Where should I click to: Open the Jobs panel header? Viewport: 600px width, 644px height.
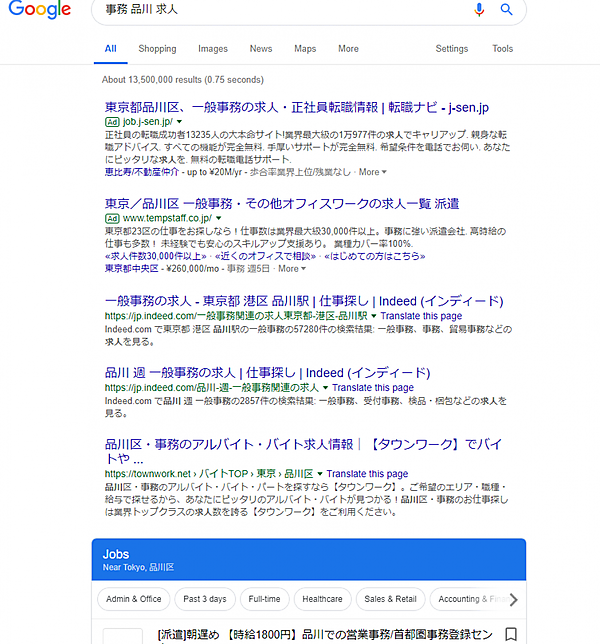click(309, 560)
